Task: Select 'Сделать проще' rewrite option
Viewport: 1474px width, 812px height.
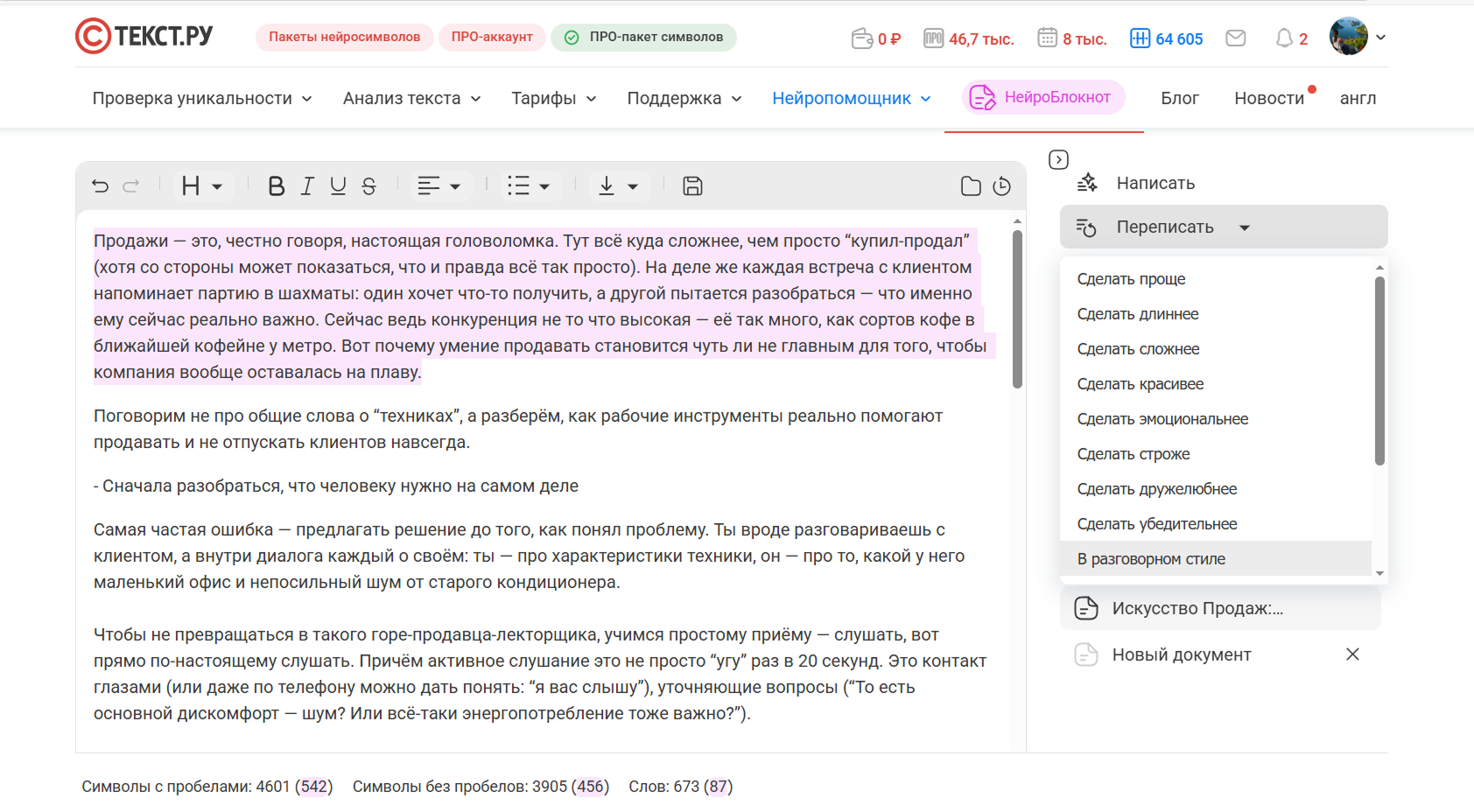Action: click(x=1131, y=279)
